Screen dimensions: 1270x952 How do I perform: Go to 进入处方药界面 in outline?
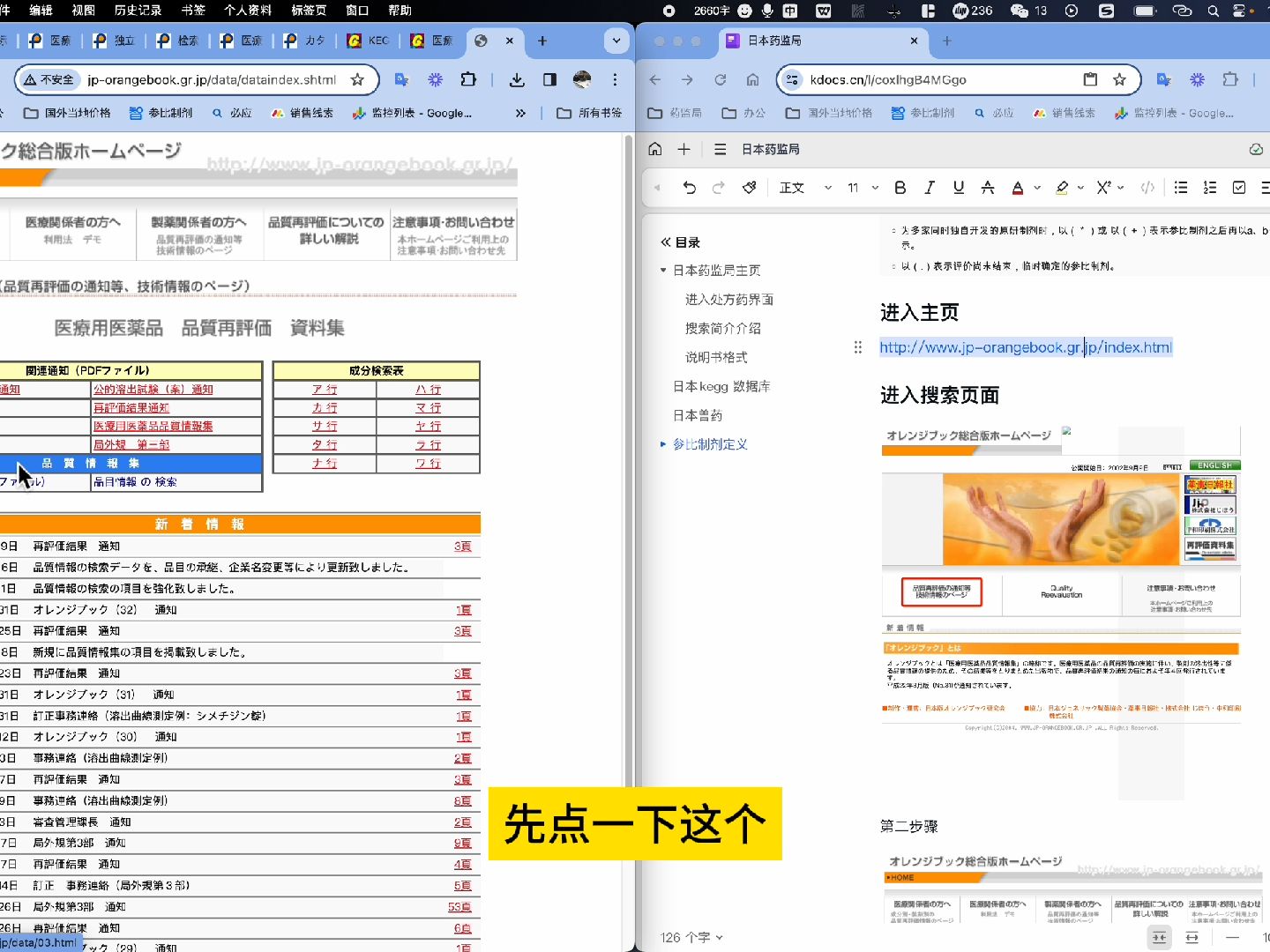point(728,299)
